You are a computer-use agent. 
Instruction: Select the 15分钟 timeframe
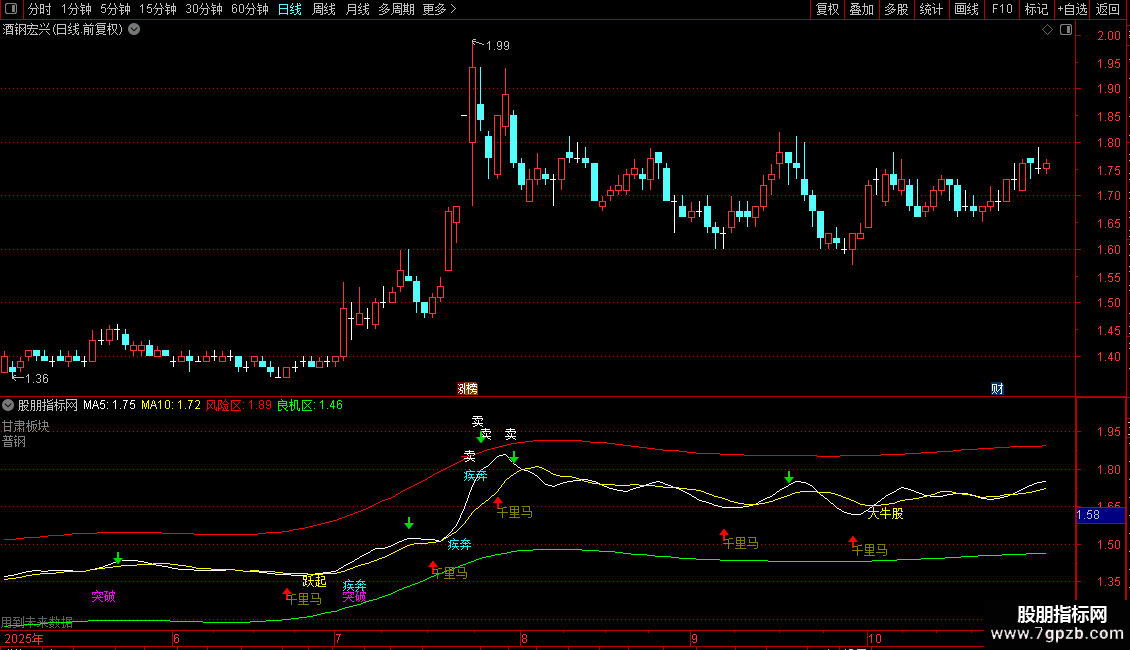tap(158, 9)
